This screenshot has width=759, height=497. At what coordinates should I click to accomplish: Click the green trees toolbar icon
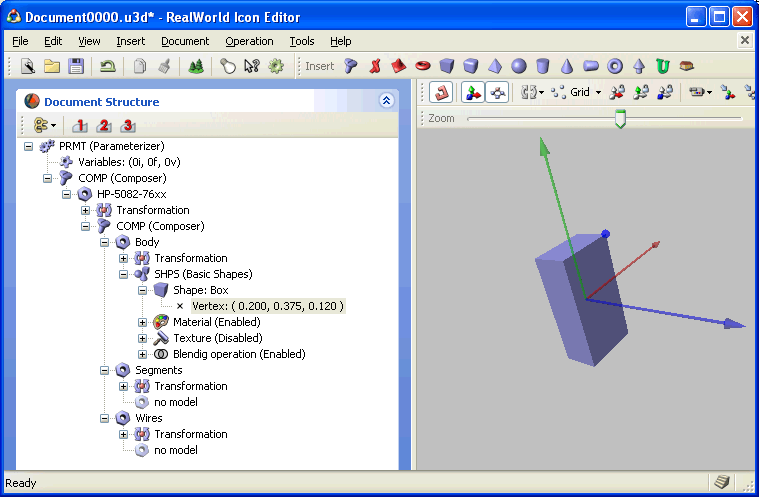pyautogui.click(x=196, y=66)
